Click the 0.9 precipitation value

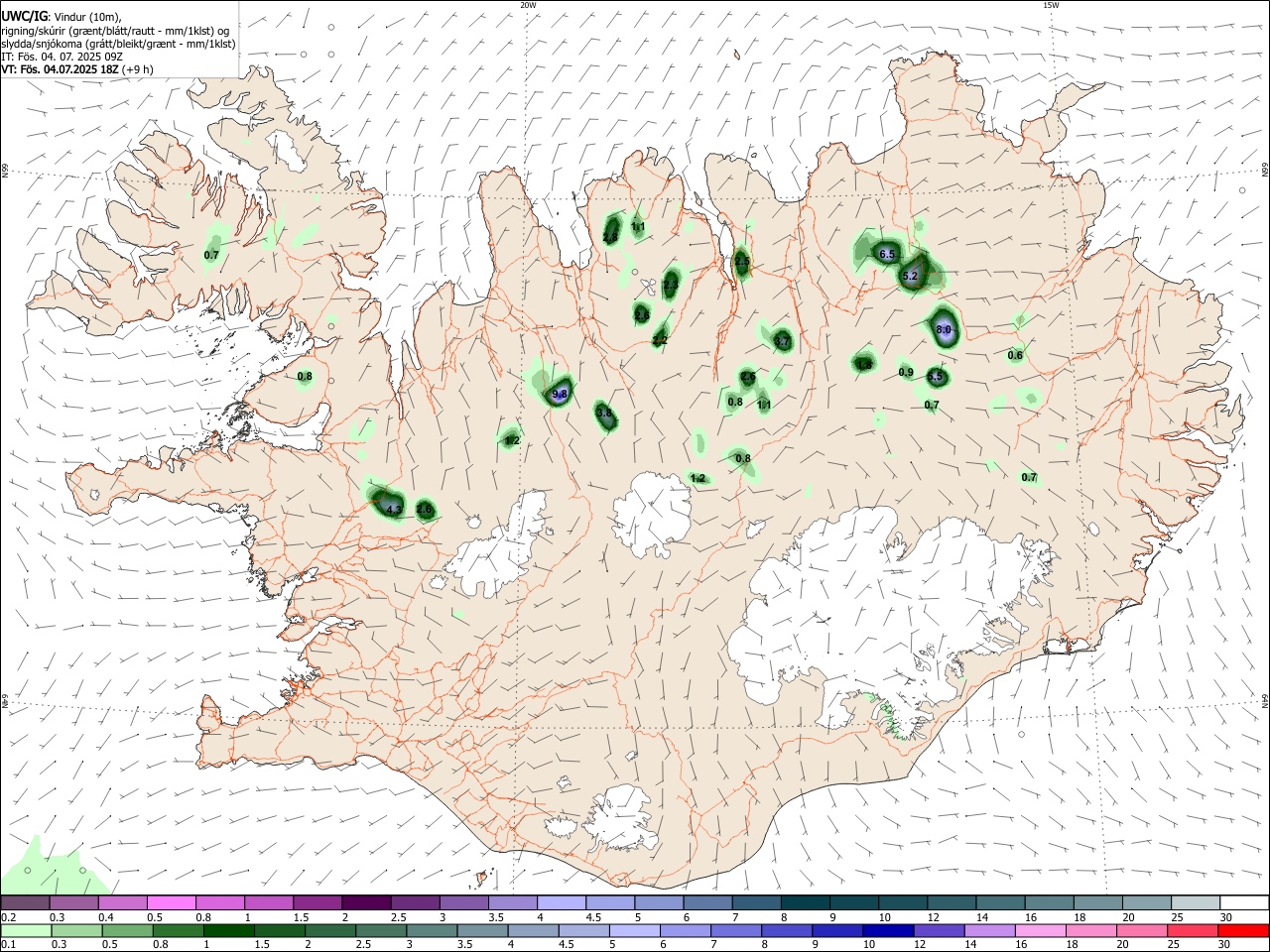point(906,372)
